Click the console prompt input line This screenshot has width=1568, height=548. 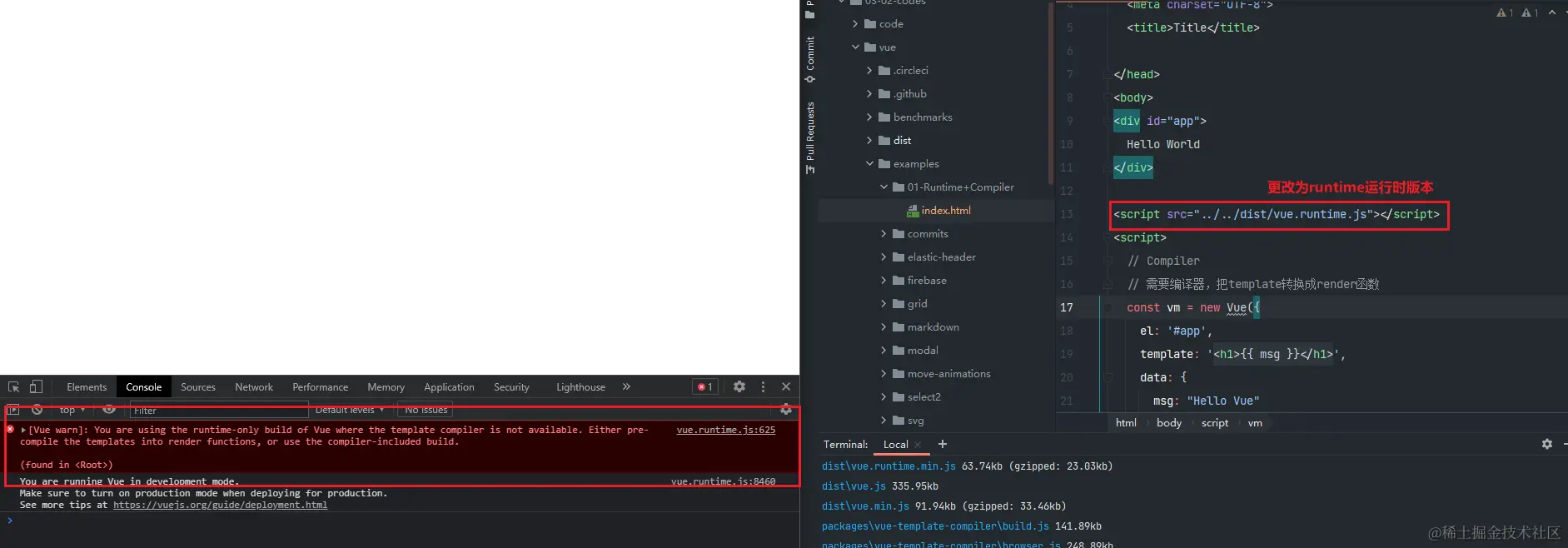[x=400, y=521]
